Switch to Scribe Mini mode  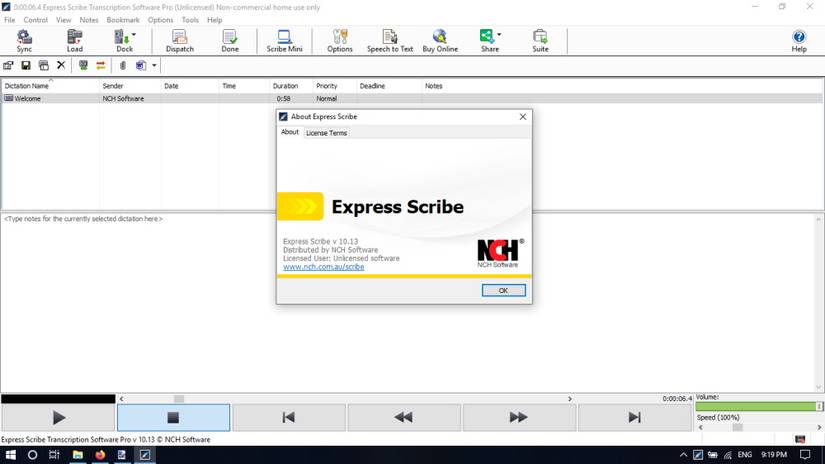coord(284,41)
